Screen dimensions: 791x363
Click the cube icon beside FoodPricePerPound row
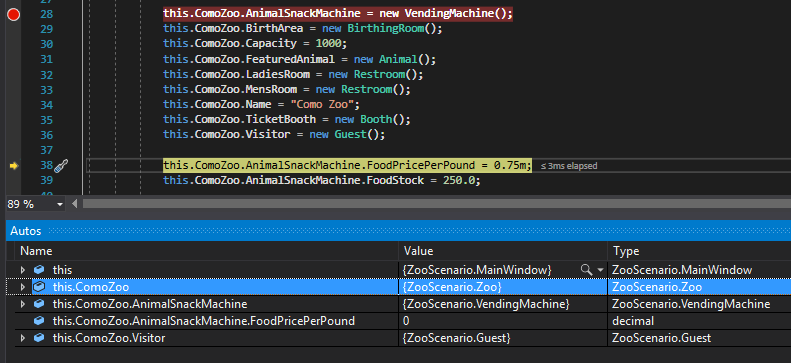point(39,321)
